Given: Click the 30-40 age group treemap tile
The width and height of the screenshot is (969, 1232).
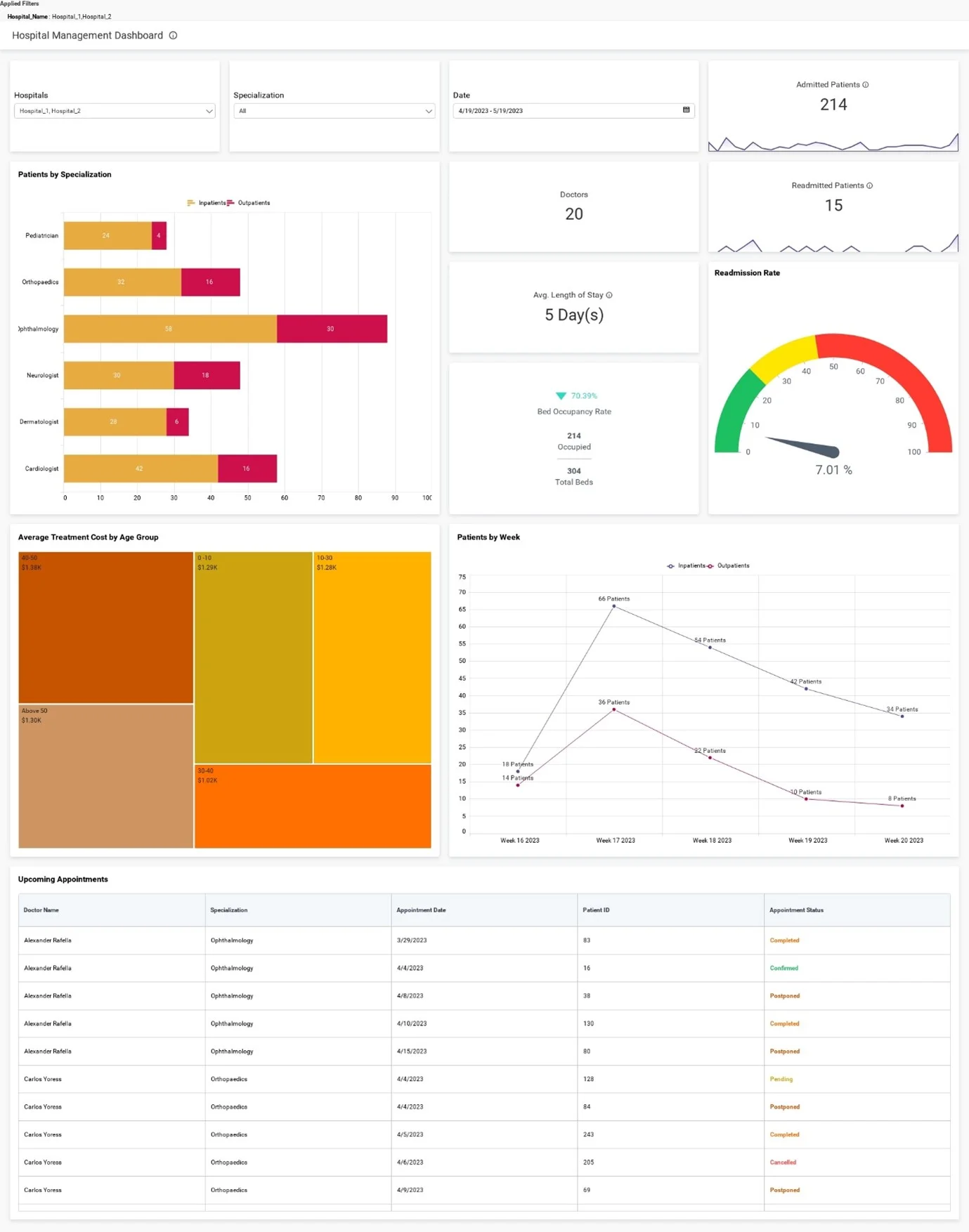Looking at the screenshot, I should tap(313, 806).
